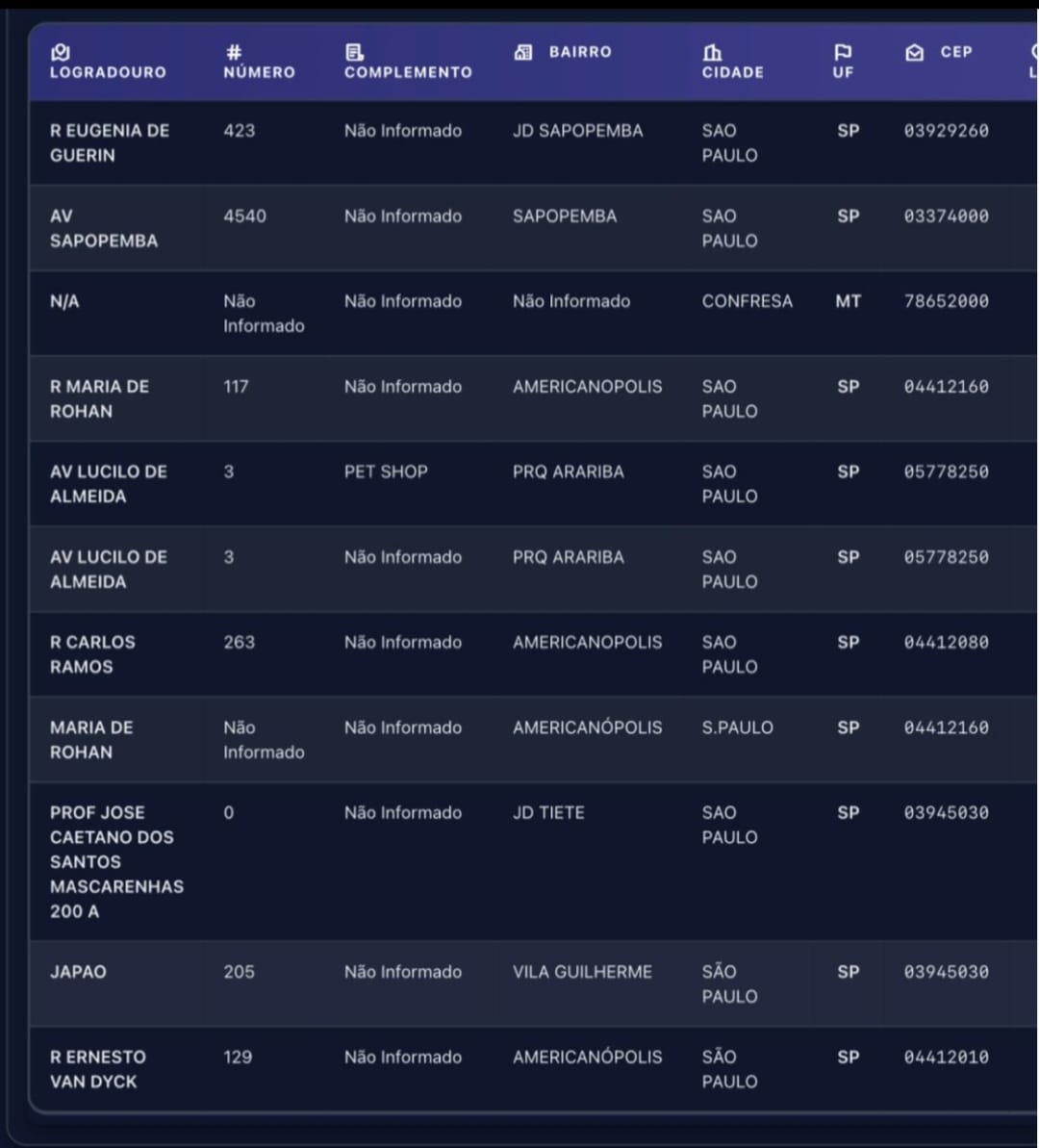The image size is (1039, 1148).
Task: Click the R CARLOS RAMOS street cell
Action: click(x=93, y=654)
